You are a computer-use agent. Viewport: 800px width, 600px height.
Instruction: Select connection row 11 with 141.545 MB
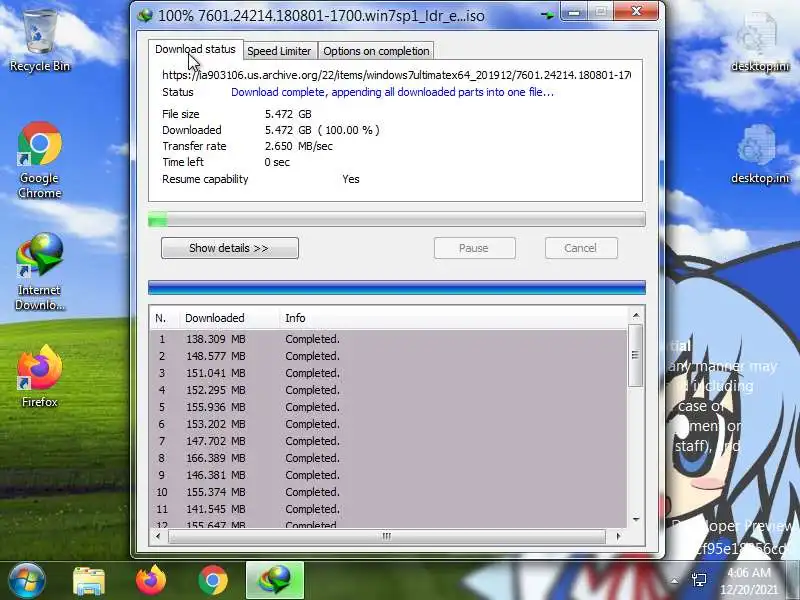click(x=388, y=509)
